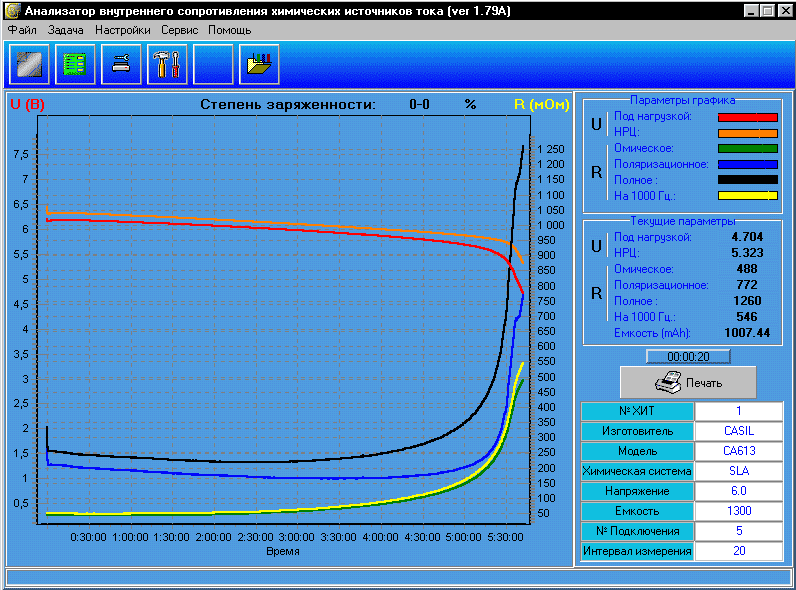796x590 pixels.
Task: Click the device connection toolbar icon
Action: (x=121, y=64)
